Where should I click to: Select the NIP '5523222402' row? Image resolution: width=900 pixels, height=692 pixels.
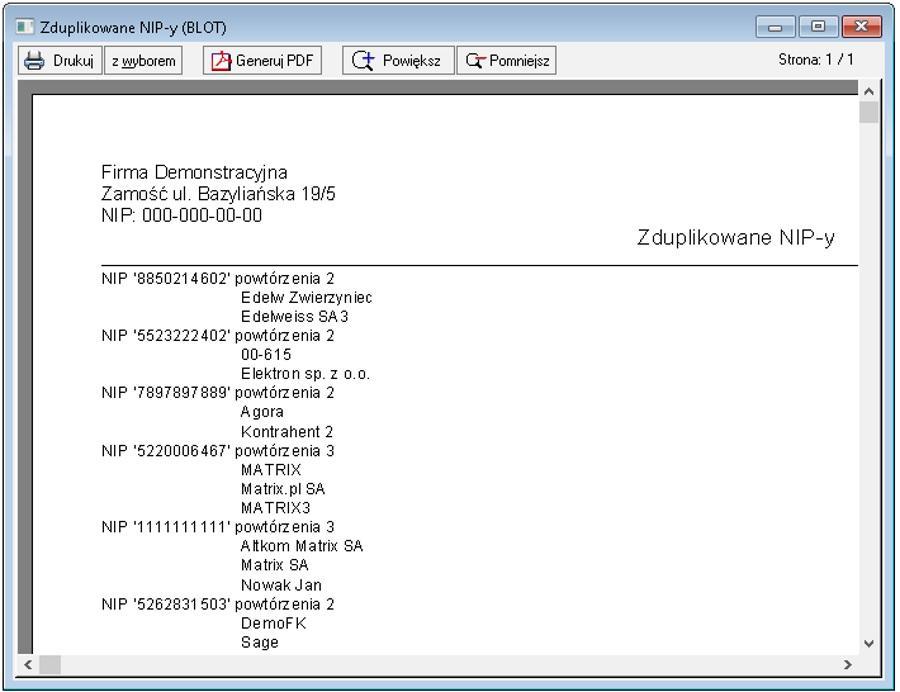218,335
